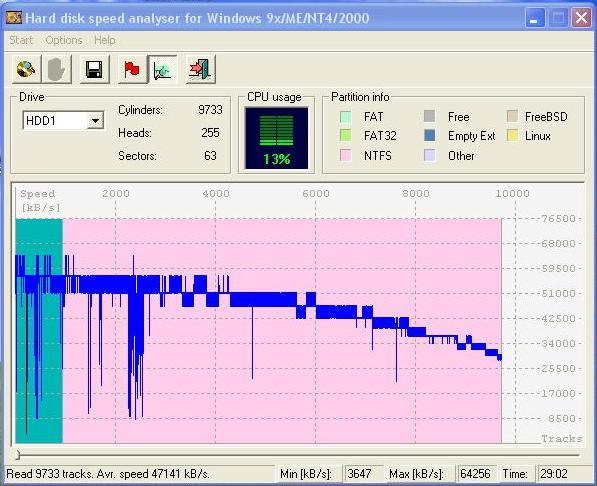
Task: Expand the HDD1 drive dropdown arrow
Action: [x=95, y=121]
